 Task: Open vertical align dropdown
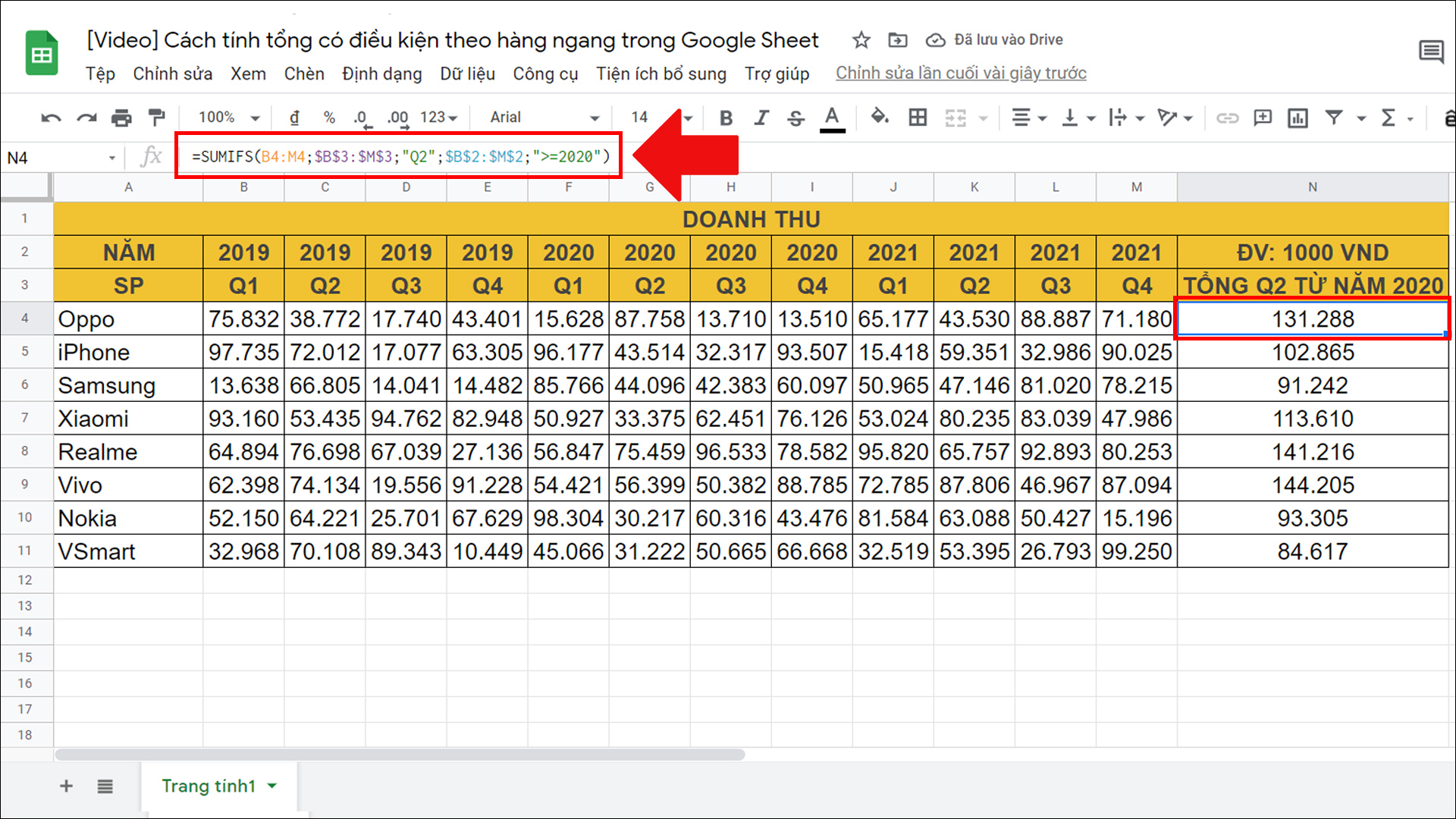pos(1078,118)
